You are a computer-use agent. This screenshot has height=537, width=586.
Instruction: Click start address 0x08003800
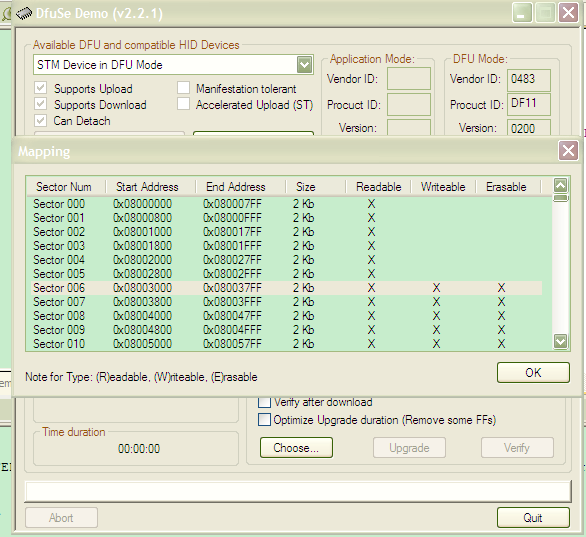(142, 302)
